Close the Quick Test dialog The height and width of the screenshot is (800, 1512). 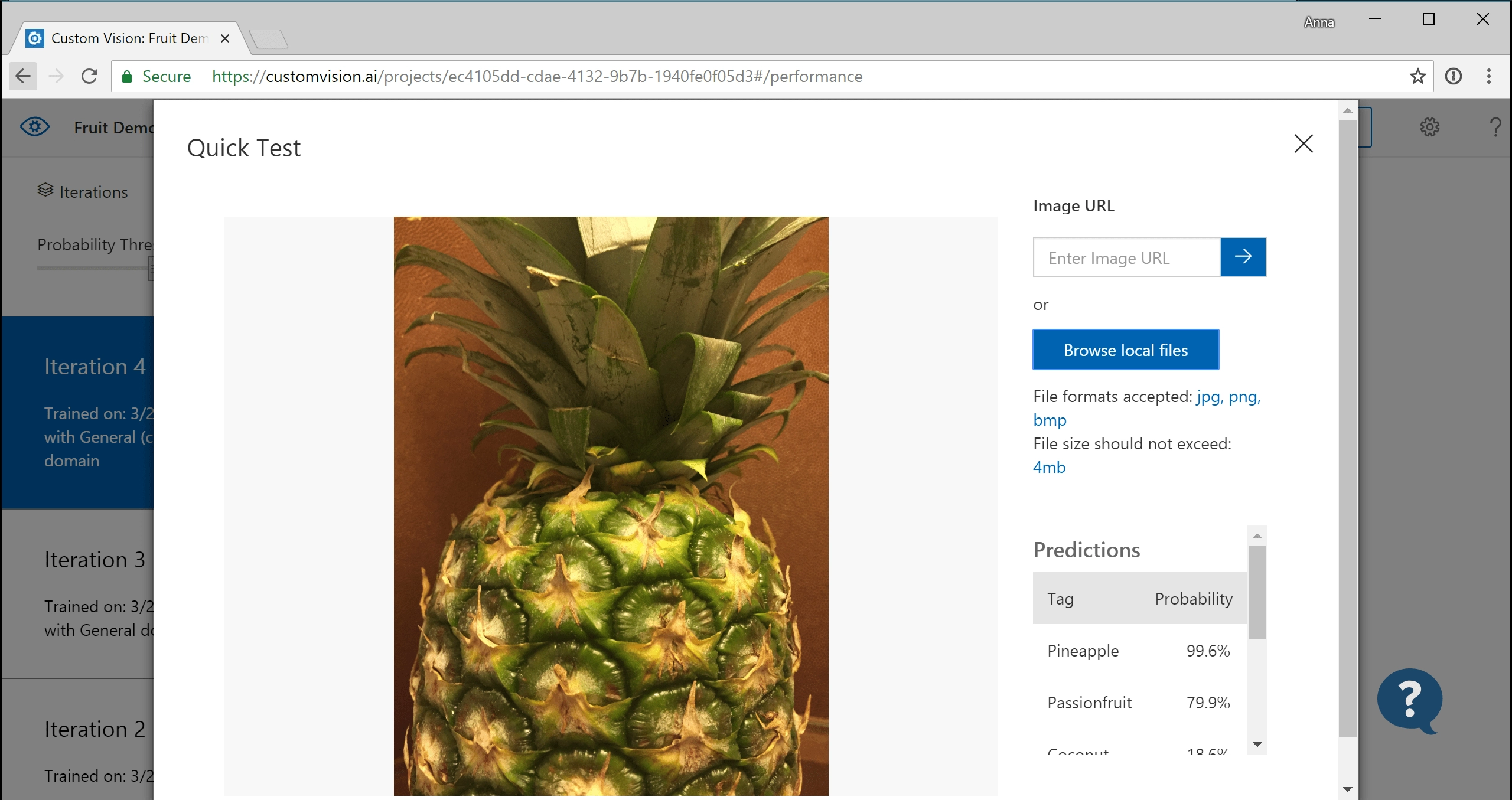[x=1303, y=143]
